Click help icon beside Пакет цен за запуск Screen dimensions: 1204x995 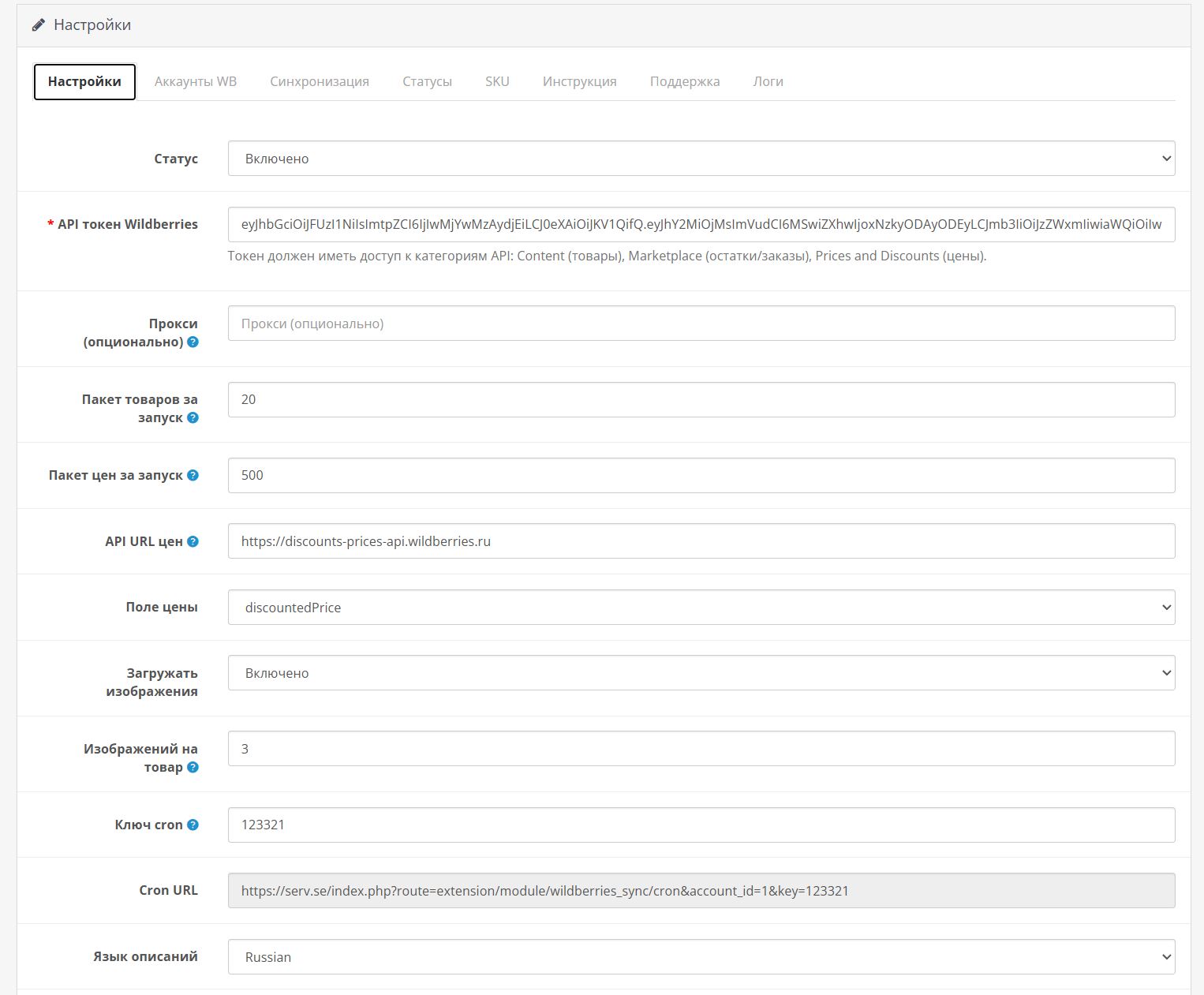pyautogui.click(x=193, y=476)
